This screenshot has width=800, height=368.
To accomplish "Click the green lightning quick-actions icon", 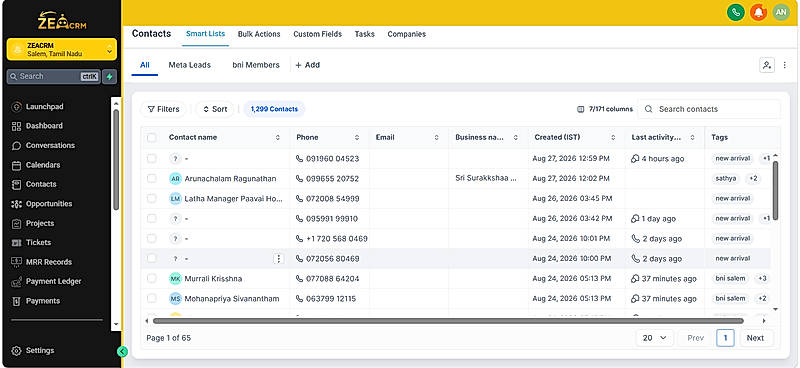I will [109, 77].
